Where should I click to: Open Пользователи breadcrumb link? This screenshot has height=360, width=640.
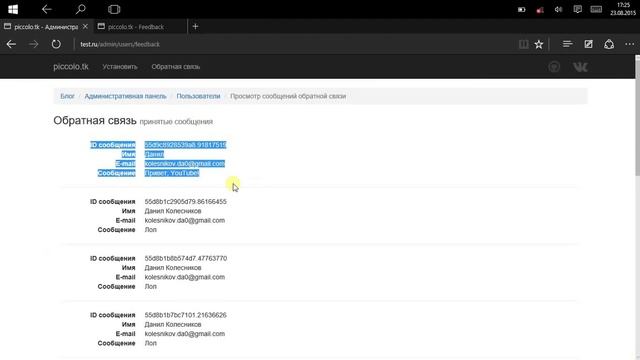pyautogui.click(x=198, y=96)
